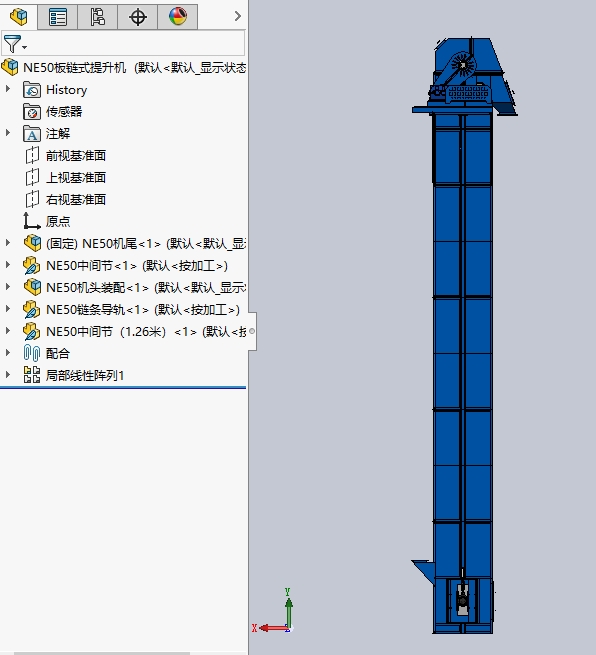Expand the NE50中间节<1> component
This screenshot has width=596, height=655.
(8, 264)
